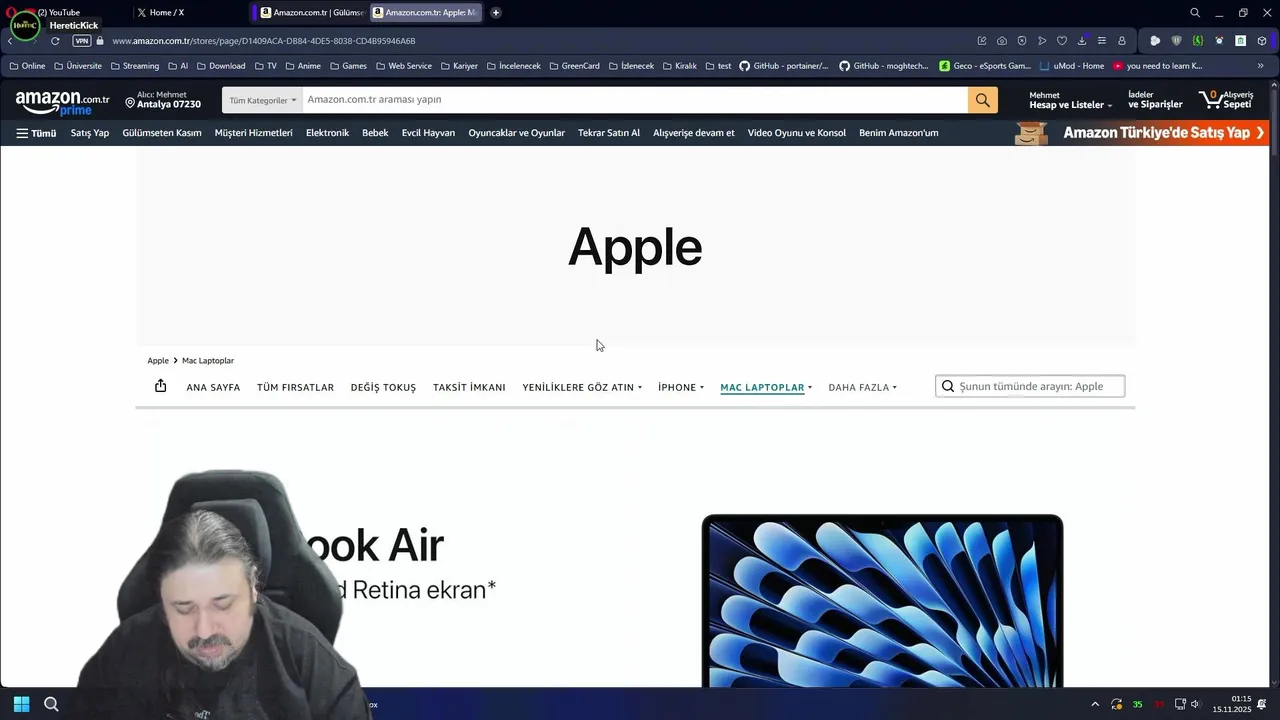Expand MAC LAPTOPLAR store dropdown
Viewport: 1280px width, 720px height.
(766, 387)
